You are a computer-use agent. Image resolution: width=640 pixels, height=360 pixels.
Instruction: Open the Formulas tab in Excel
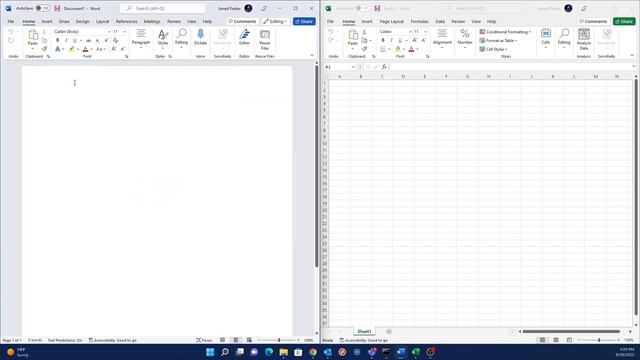420,21
